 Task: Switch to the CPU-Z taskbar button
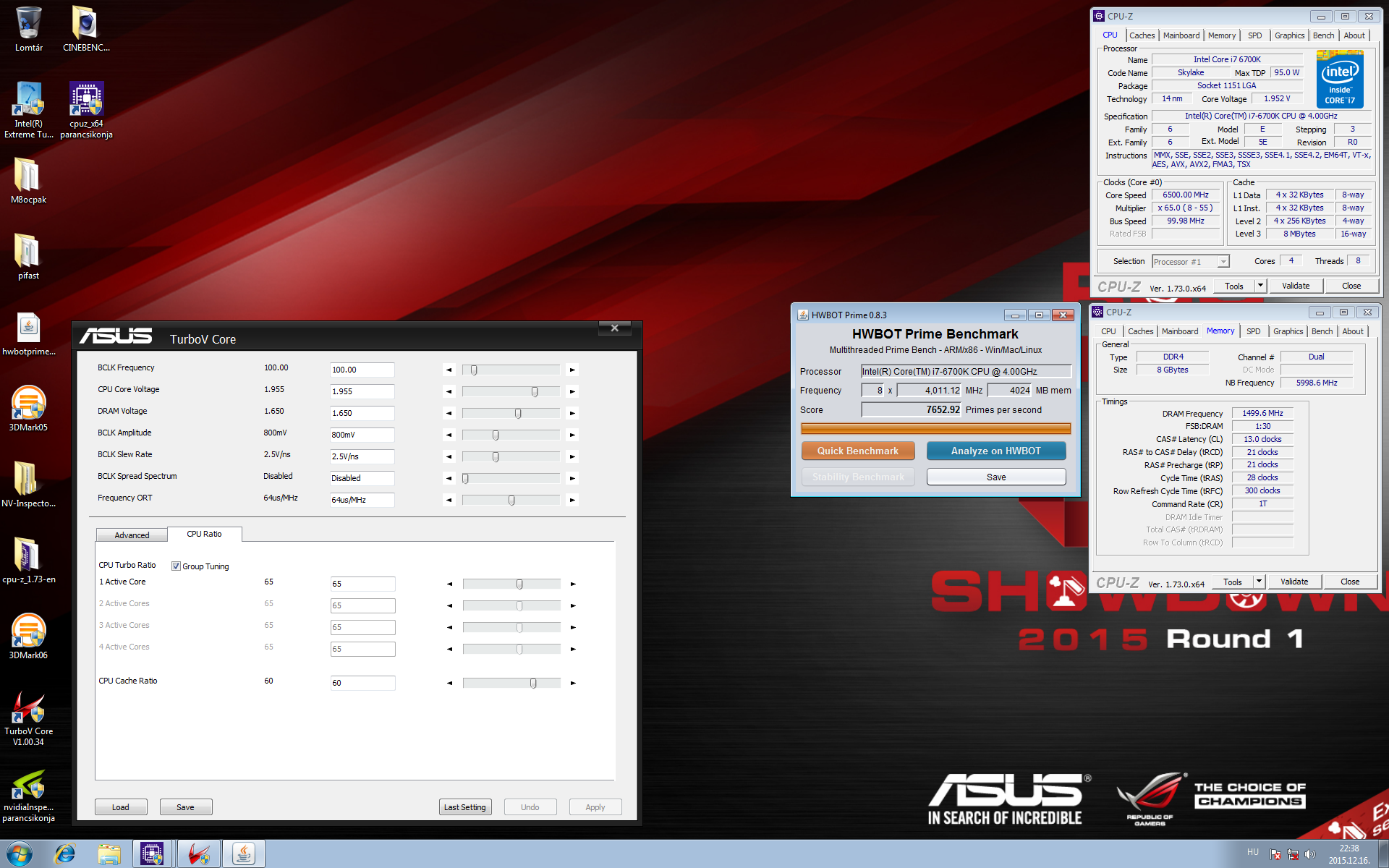tap(153, 854)
